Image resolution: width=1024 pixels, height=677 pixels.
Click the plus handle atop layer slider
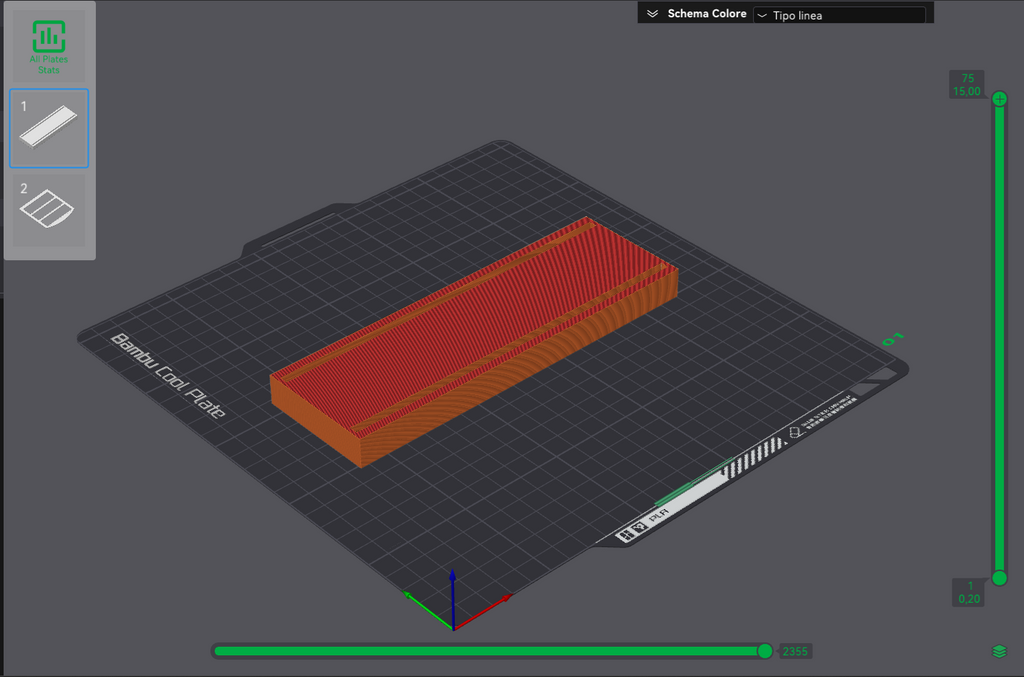(x=999, y=99)
